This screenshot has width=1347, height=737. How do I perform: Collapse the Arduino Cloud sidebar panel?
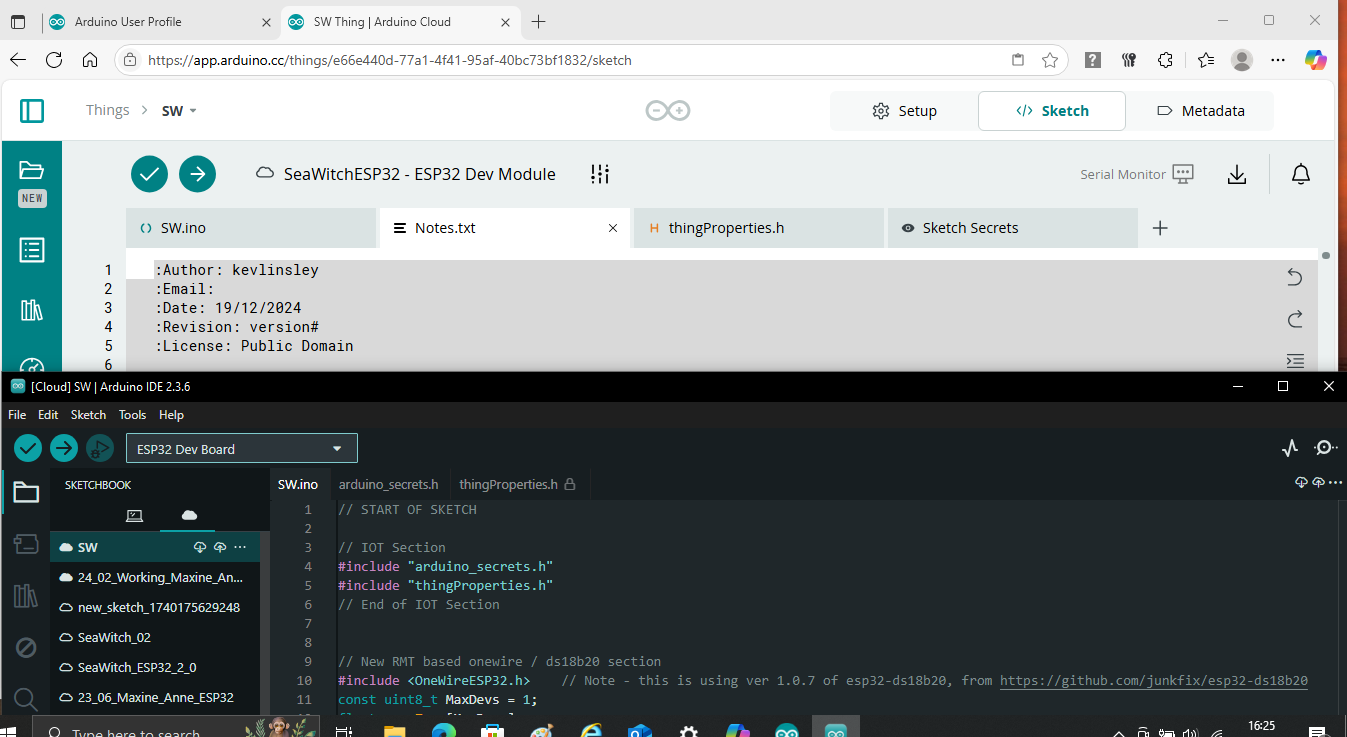(x=32, y=110)
